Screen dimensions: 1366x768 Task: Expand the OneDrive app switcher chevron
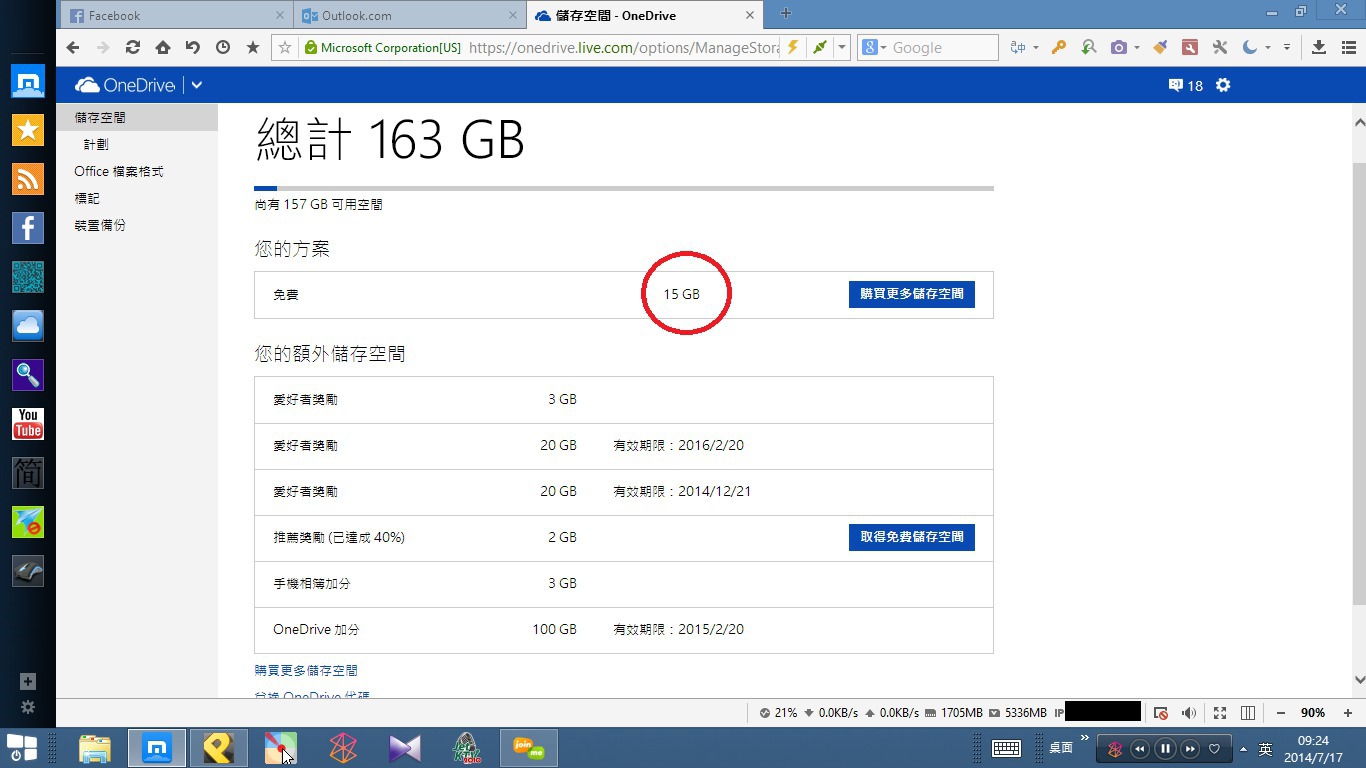[x=197, y=85]
